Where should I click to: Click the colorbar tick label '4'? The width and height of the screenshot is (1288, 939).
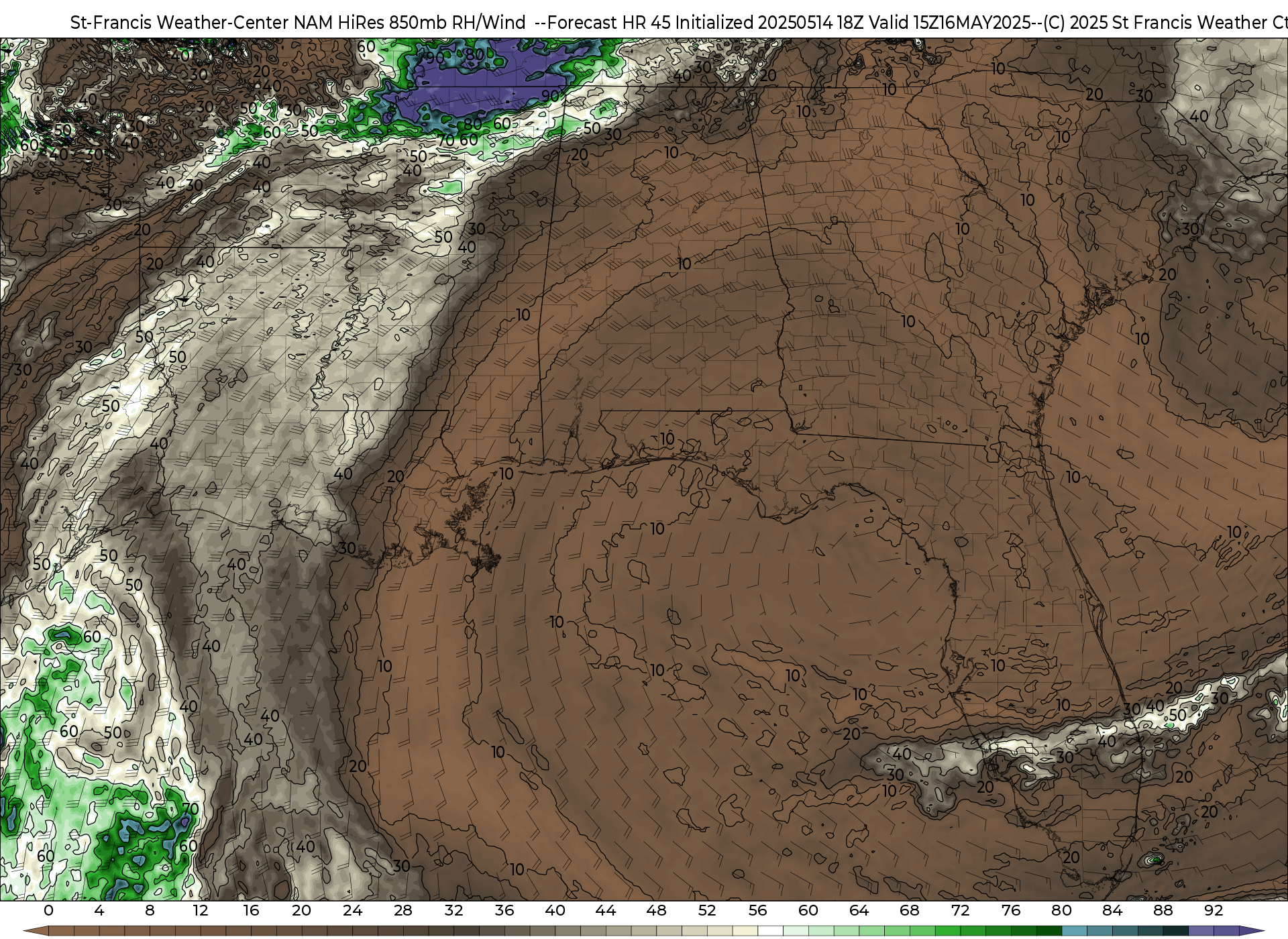(x=99, y=910)
